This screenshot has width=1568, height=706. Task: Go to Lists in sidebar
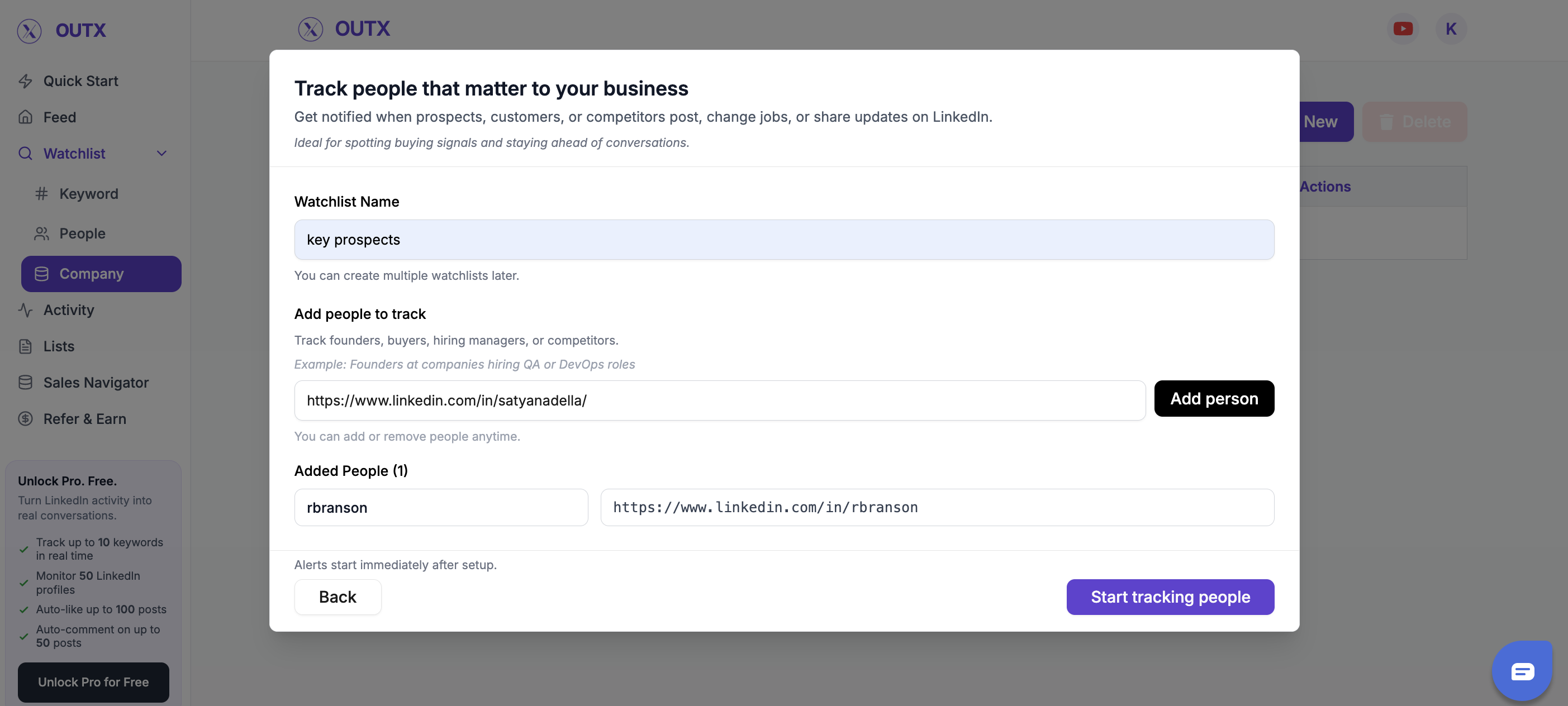59,346
